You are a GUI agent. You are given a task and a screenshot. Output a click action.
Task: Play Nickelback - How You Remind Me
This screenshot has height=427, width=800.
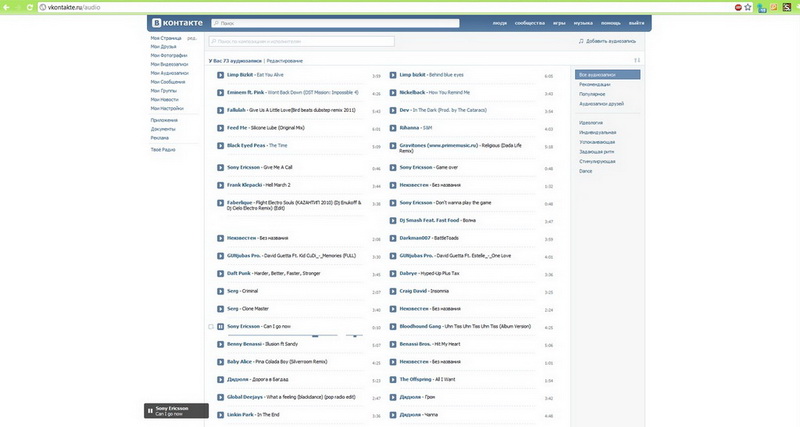(393, 93)
